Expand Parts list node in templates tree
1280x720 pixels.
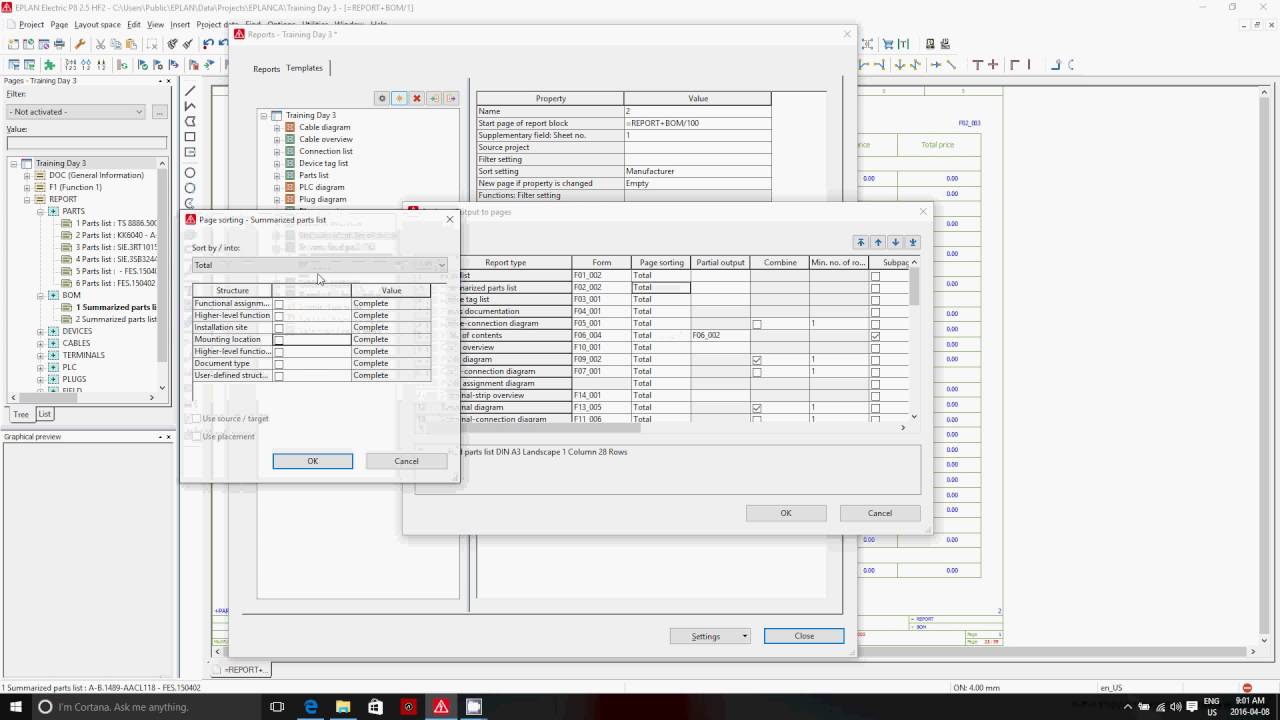[277, 176]
